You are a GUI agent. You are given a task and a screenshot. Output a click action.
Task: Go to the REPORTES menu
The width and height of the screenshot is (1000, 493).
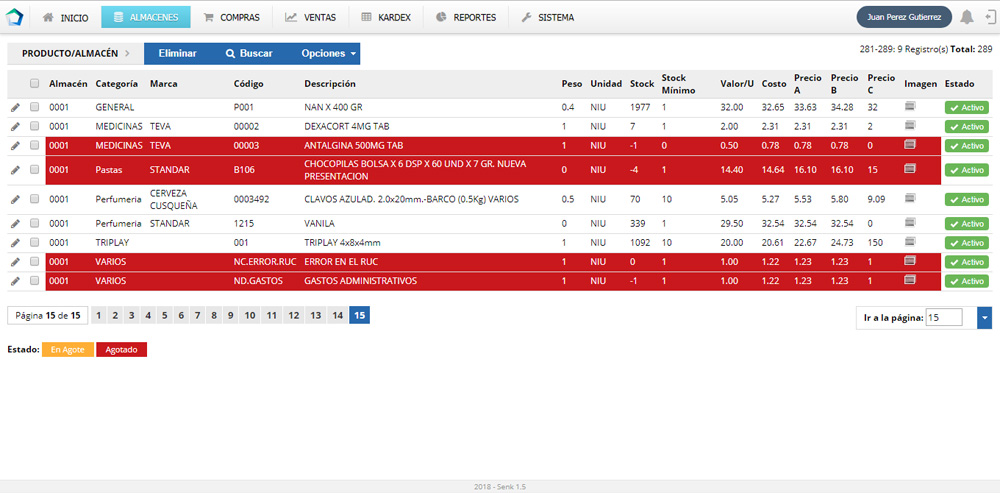[465, 17]
